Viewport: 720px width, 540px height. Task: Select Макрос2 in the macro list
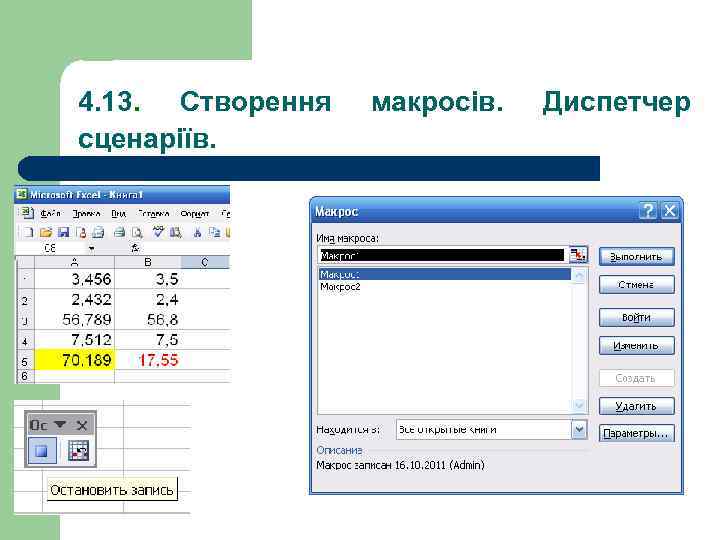(445, 287)
